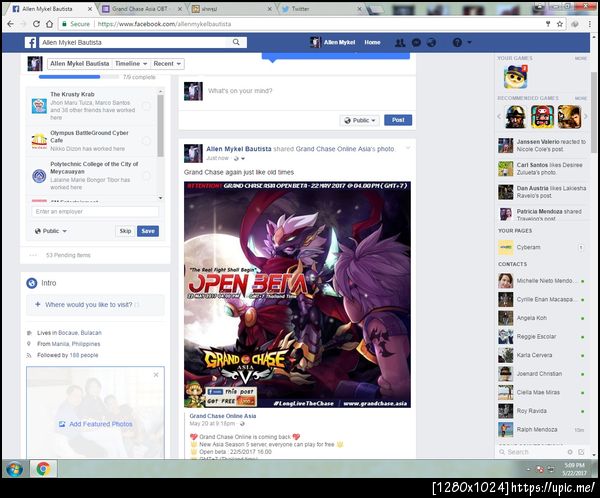Select Polytechnic College of Meycauayan radio
The height and width of the screenshot is (498, 600).
pyautogui.click(x=146, y=176)
